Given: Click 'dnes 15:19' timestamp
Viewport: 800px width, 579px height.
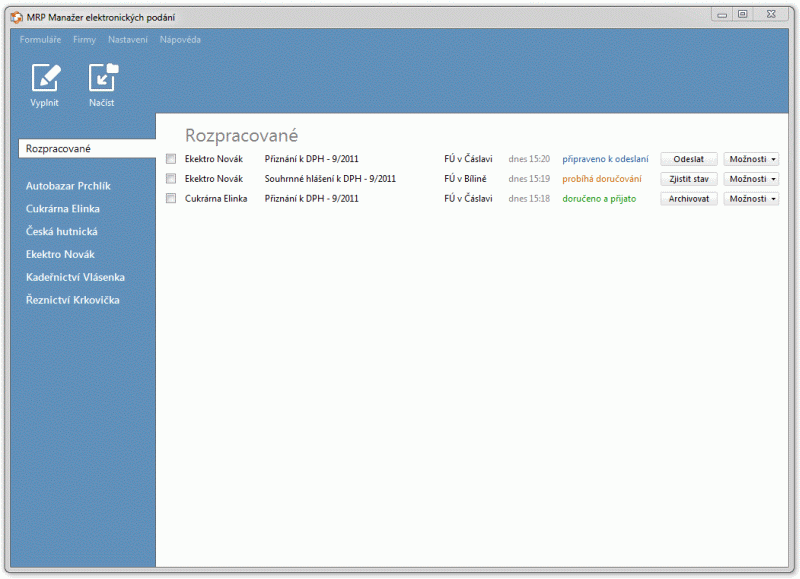Looking at the screenshot, I should 529,179.
